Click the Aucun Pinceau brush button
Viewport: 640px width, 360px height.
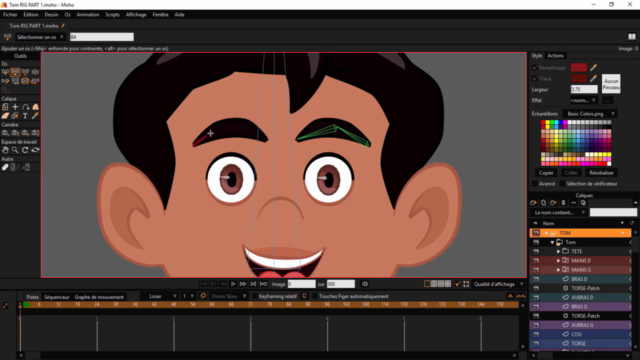coord(611,84)
